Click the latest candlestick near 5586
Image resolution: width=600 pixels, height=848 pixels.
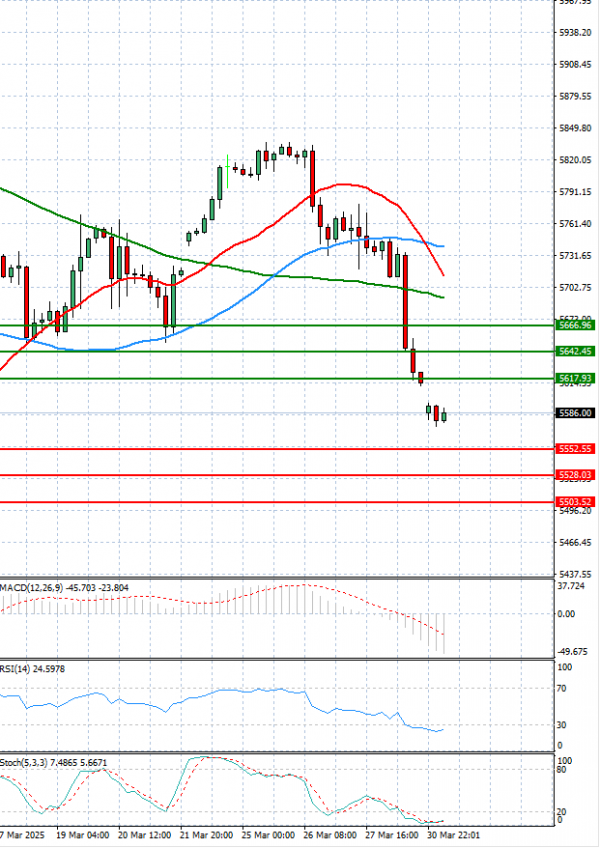pyautogui.click(x=444, y=415)
